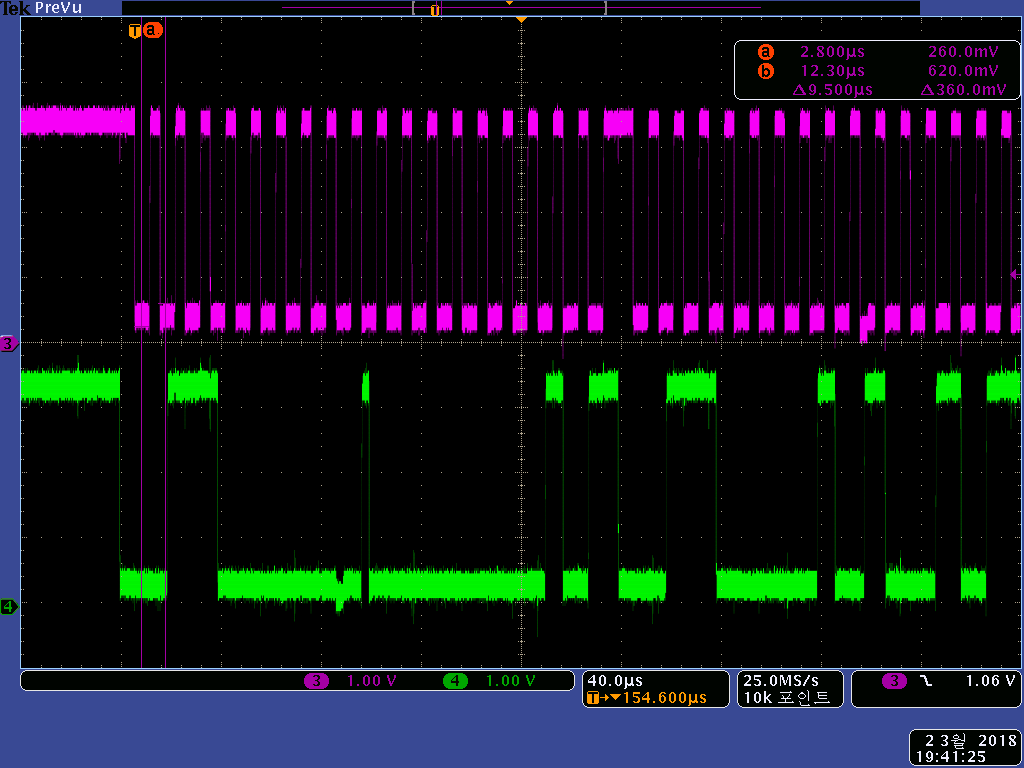
Task: Click the right bracket of record view bar
Action: click(605, 8)
